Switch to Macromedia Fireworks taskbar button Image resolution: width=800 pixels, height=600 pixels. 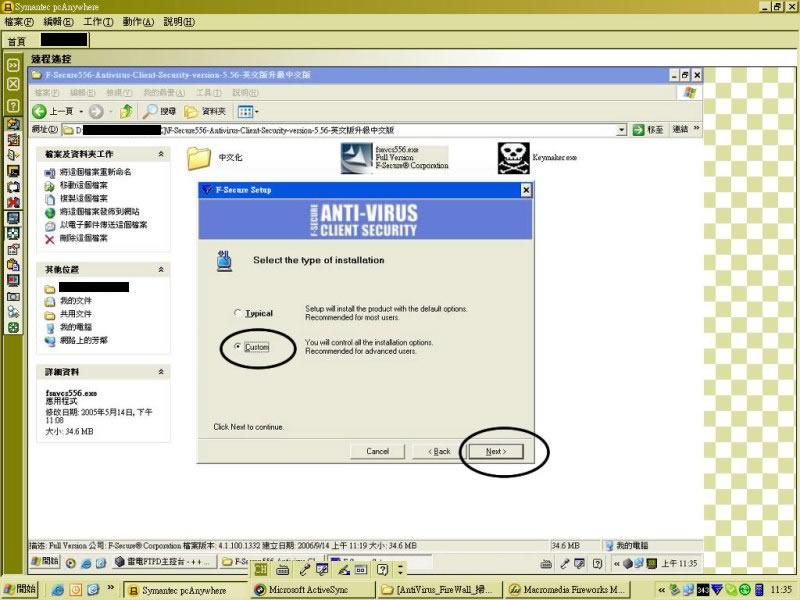(568, 590)
